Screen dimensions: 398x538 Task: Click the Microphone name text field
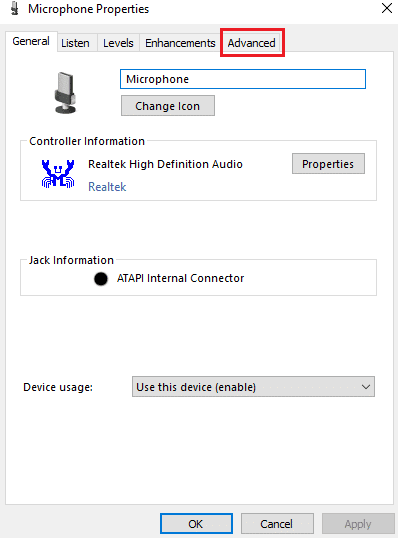coord(243,79)
